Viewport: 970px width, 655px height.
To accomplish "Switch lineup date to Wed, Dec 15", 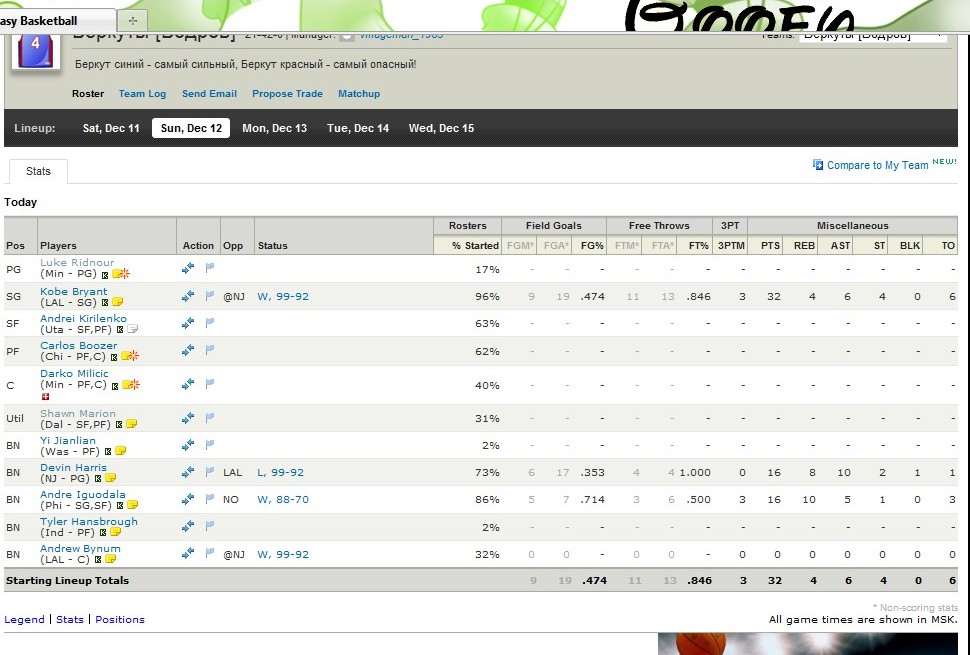I will click(x=442, y=128).
